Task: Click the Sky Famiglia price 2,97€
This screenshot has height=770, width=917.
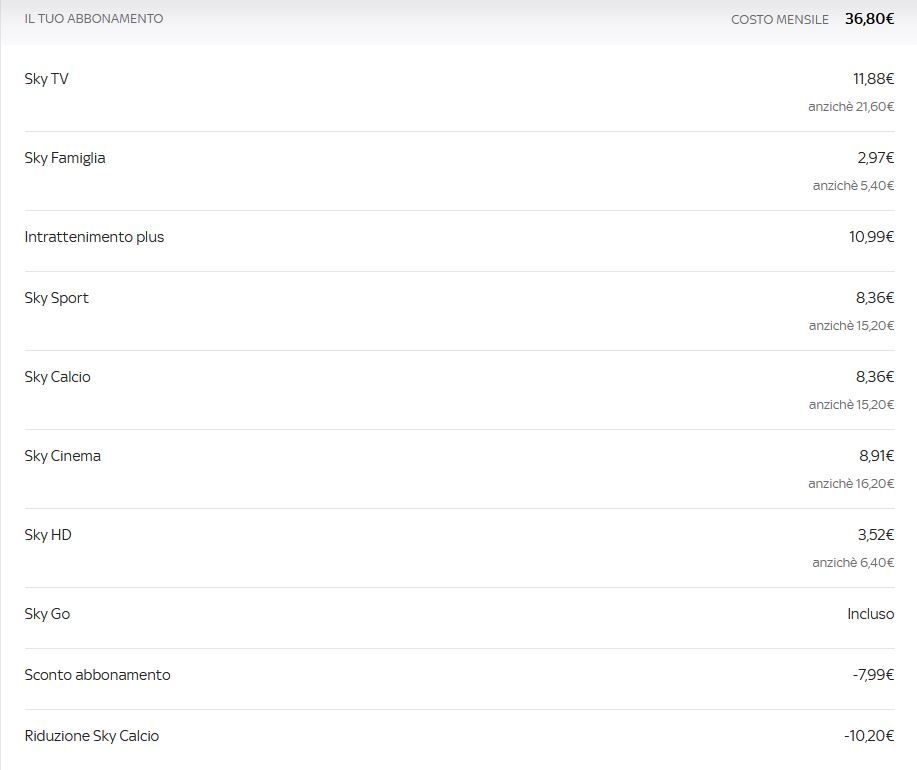Action: [x=876, y=157]
